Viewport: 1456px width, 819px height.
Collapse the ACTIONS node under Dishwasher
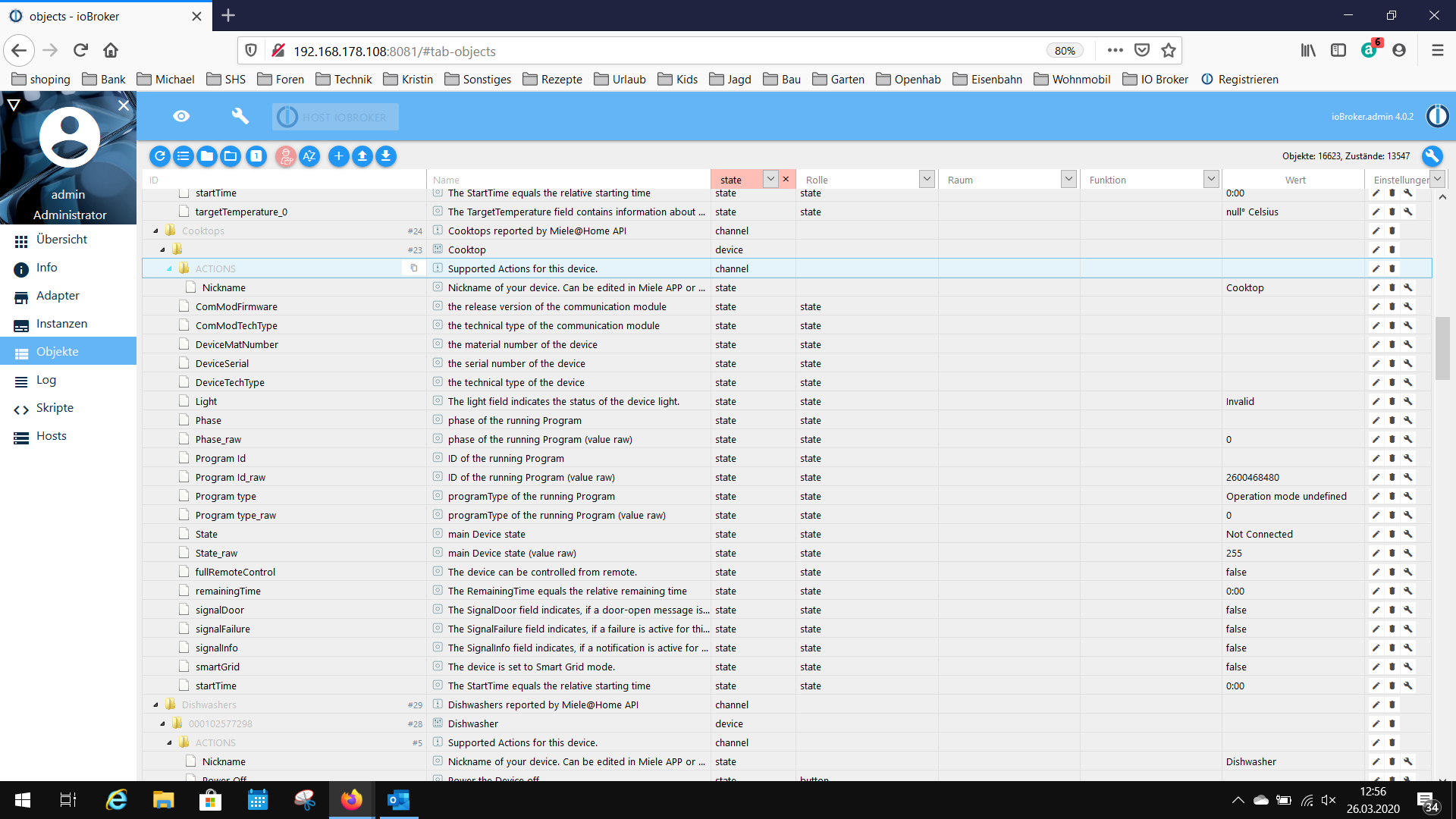coord(170,743)
